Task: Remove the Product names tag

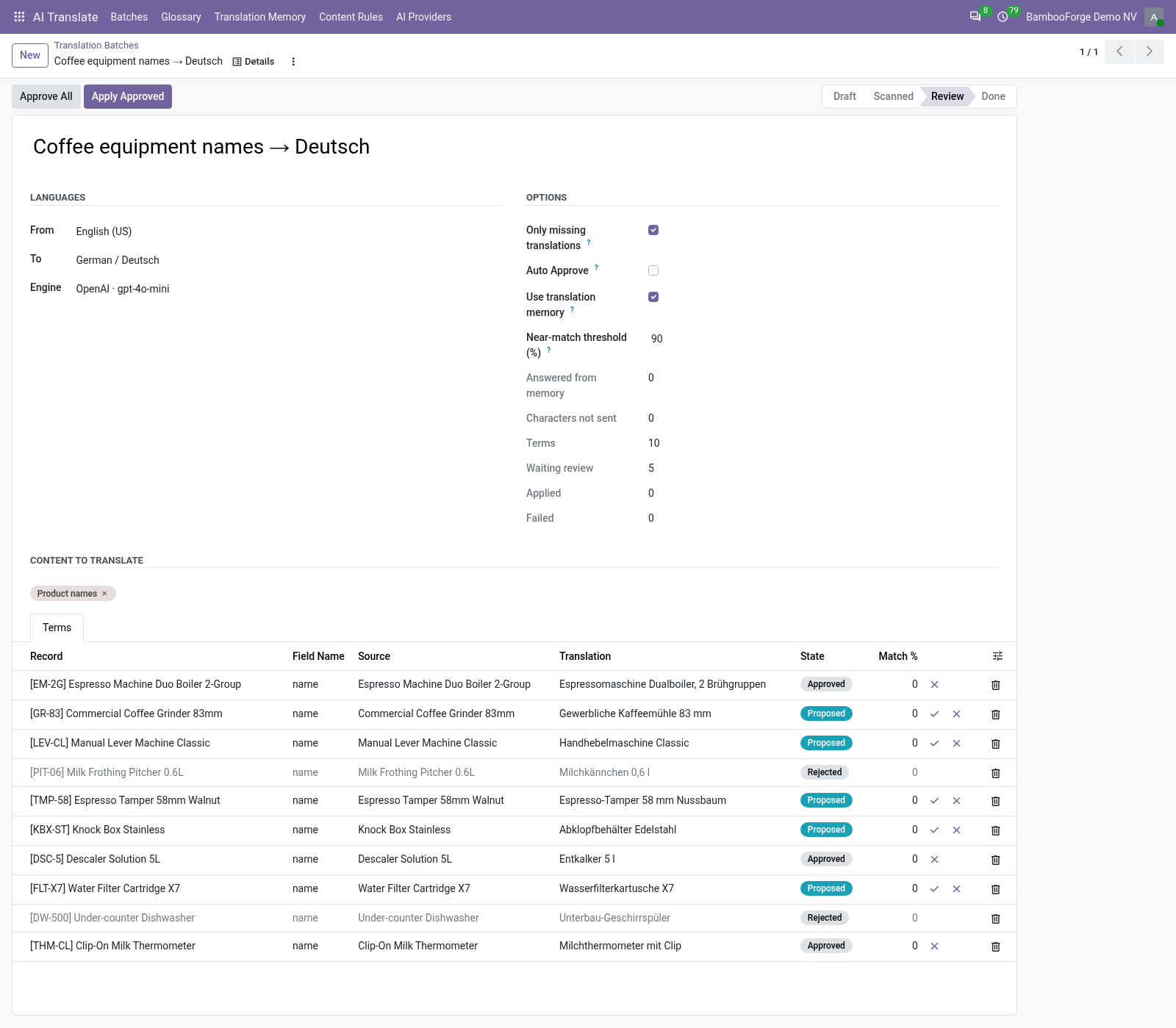Action: pyautogui.click(x=104, y=594)
